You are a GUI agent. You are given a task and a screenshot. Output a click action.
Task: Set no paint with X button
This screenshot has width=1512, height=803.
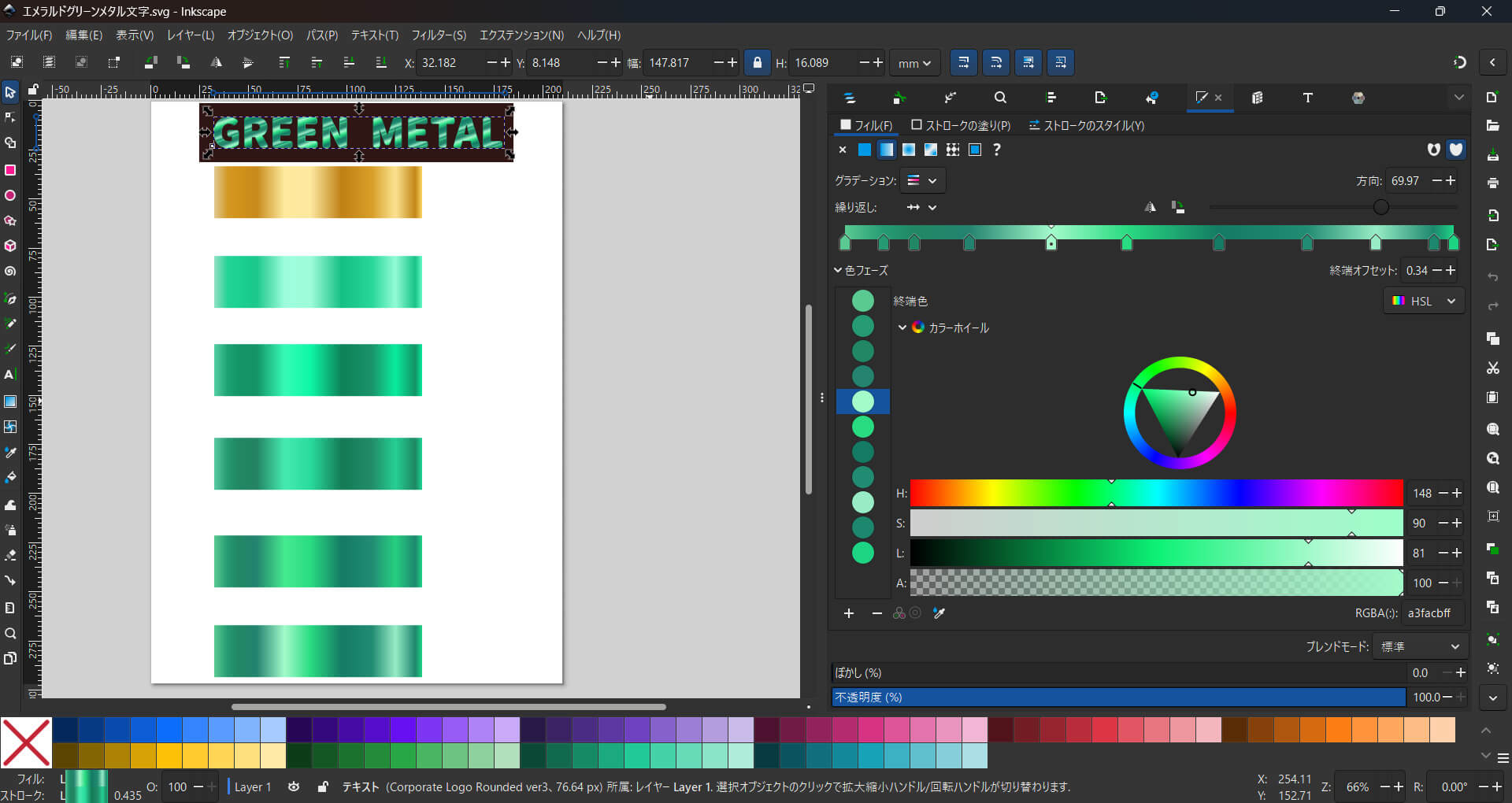(x=843, y=150)
